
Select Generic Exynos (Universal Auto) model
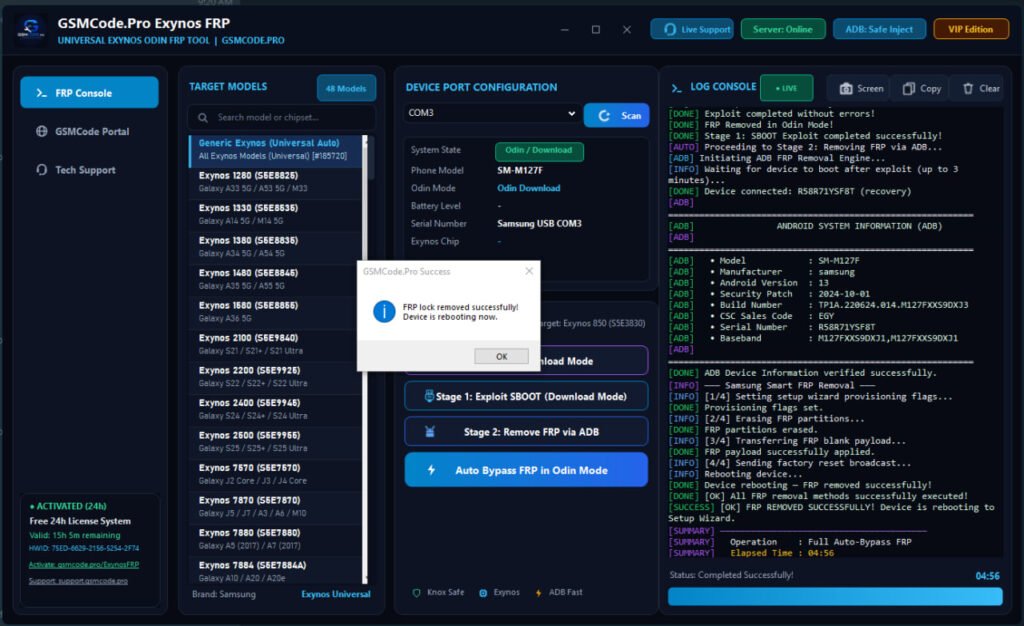click(276, 149)
